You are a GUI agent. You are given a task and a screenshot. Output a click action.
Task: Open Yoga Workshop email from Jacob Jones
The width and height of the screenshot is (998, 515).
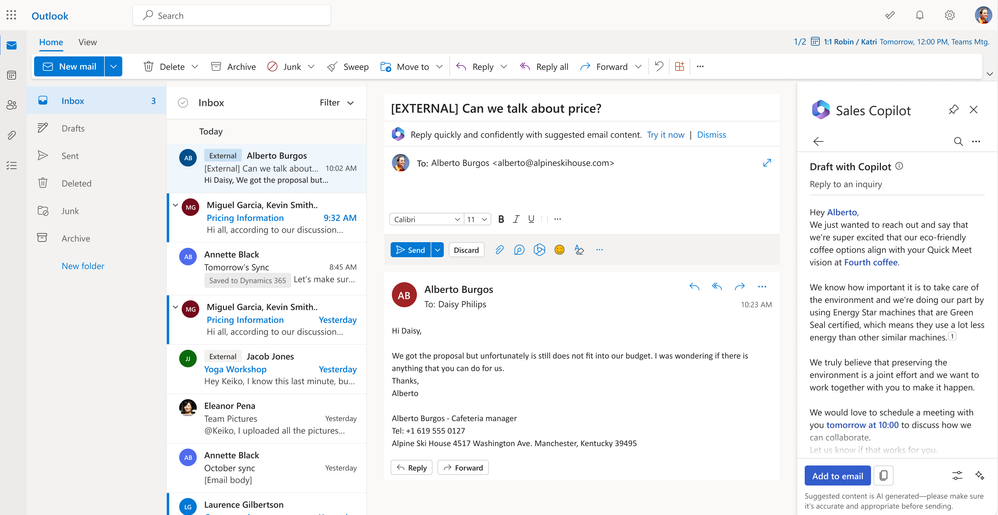click(x=267, y=369)
